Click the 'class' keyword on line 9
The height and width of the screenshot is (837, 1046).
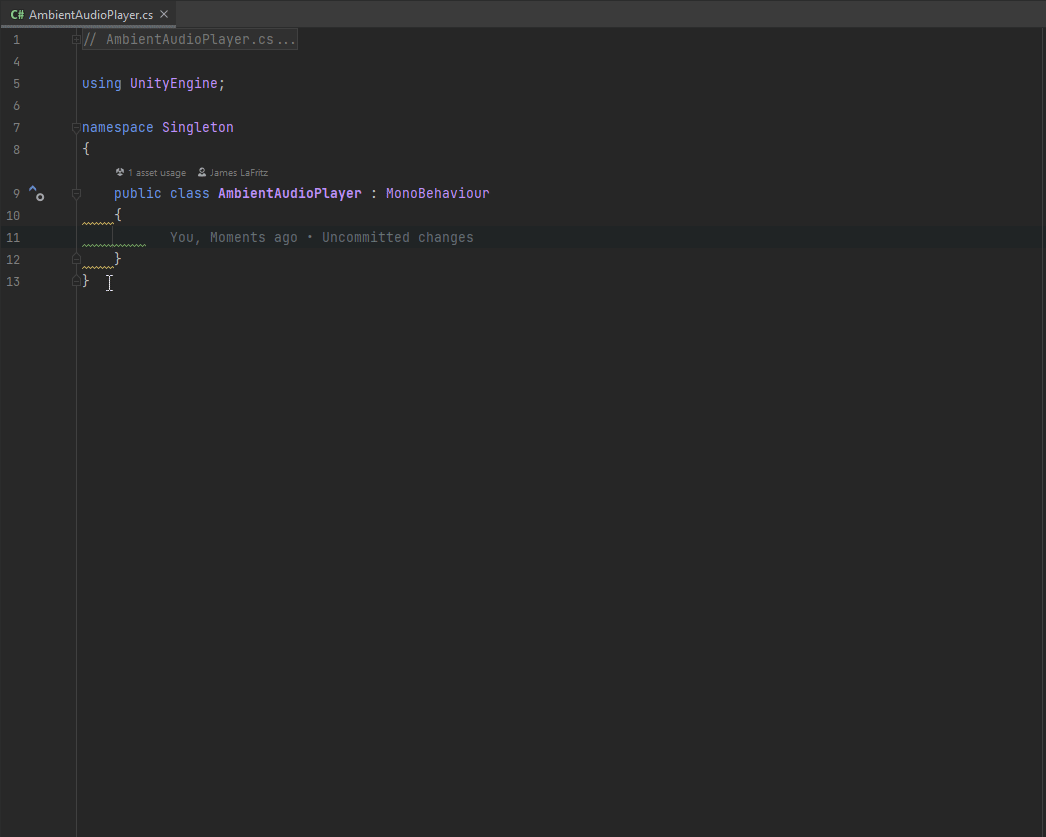pos(189,193)
